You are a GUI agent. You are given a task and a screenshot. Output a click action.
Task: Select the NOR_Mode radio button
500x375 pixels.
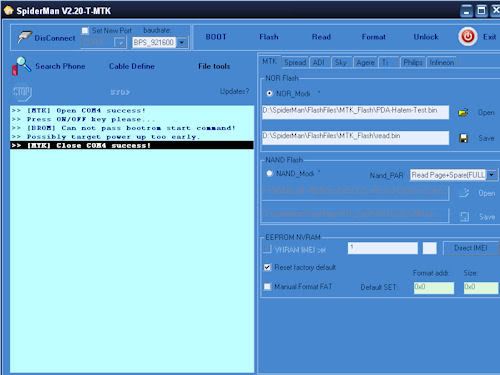point(269,93)
